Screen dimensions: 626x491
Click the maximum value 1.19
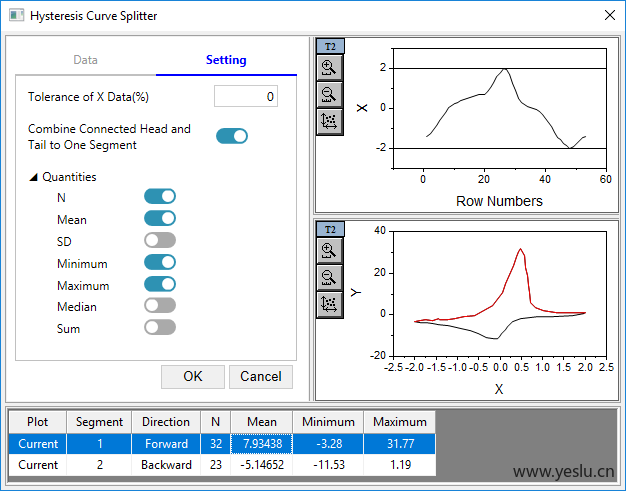click(x=400, y=465)
